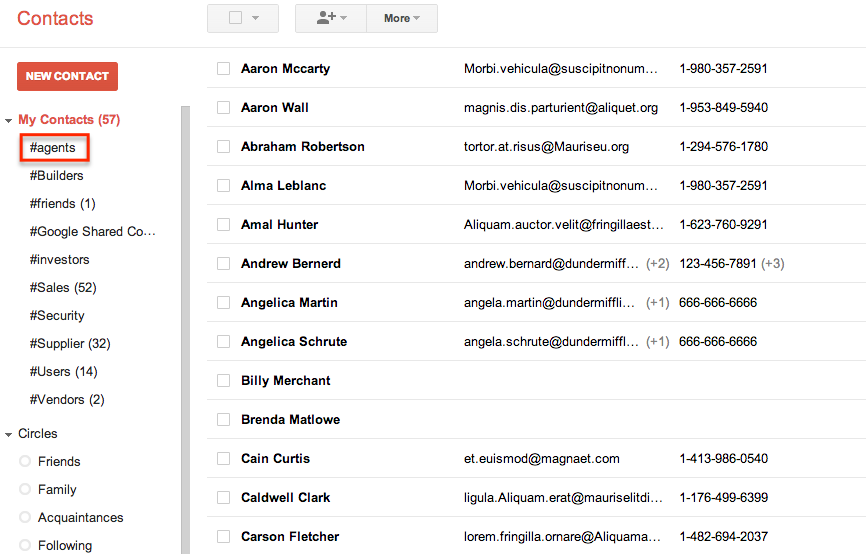Collapse the My Contacts (57) group

(8, 120)
